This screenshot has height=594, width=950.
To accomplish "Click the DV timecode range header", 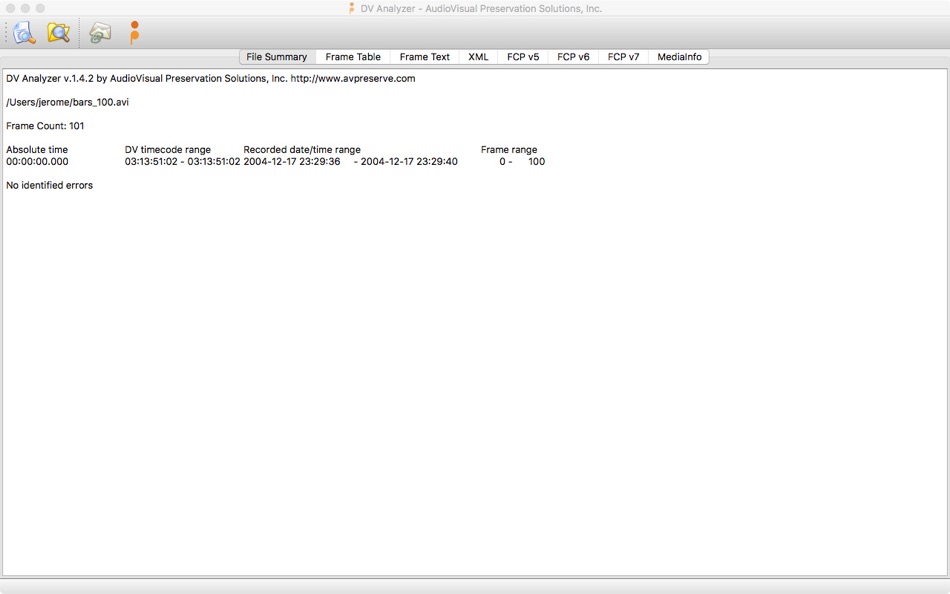I will coord(168,149).
